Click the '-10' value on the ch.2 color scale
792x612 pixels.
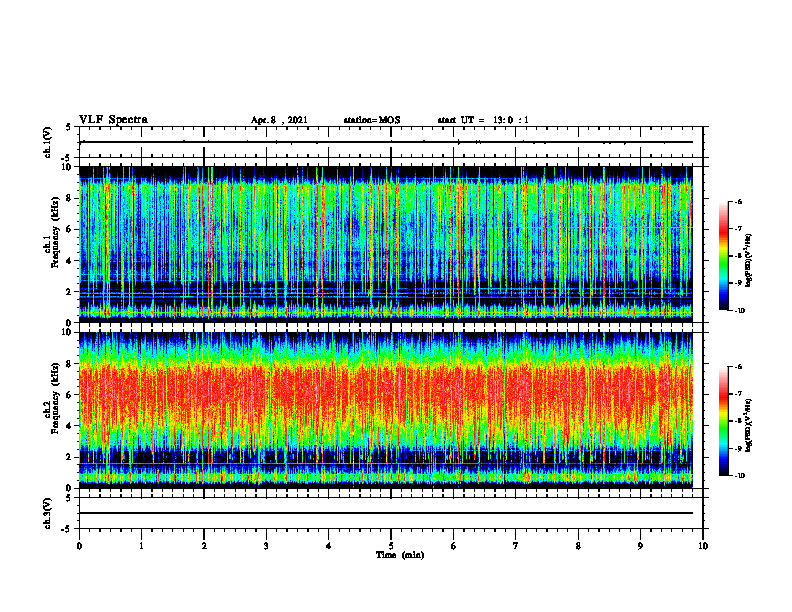click(739, 476)
